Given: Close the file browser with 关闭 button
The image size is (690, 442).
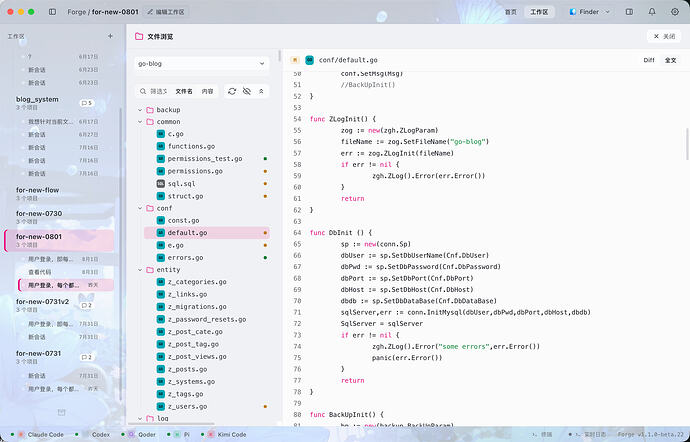Looking at the screenshot, I should 664,36.
